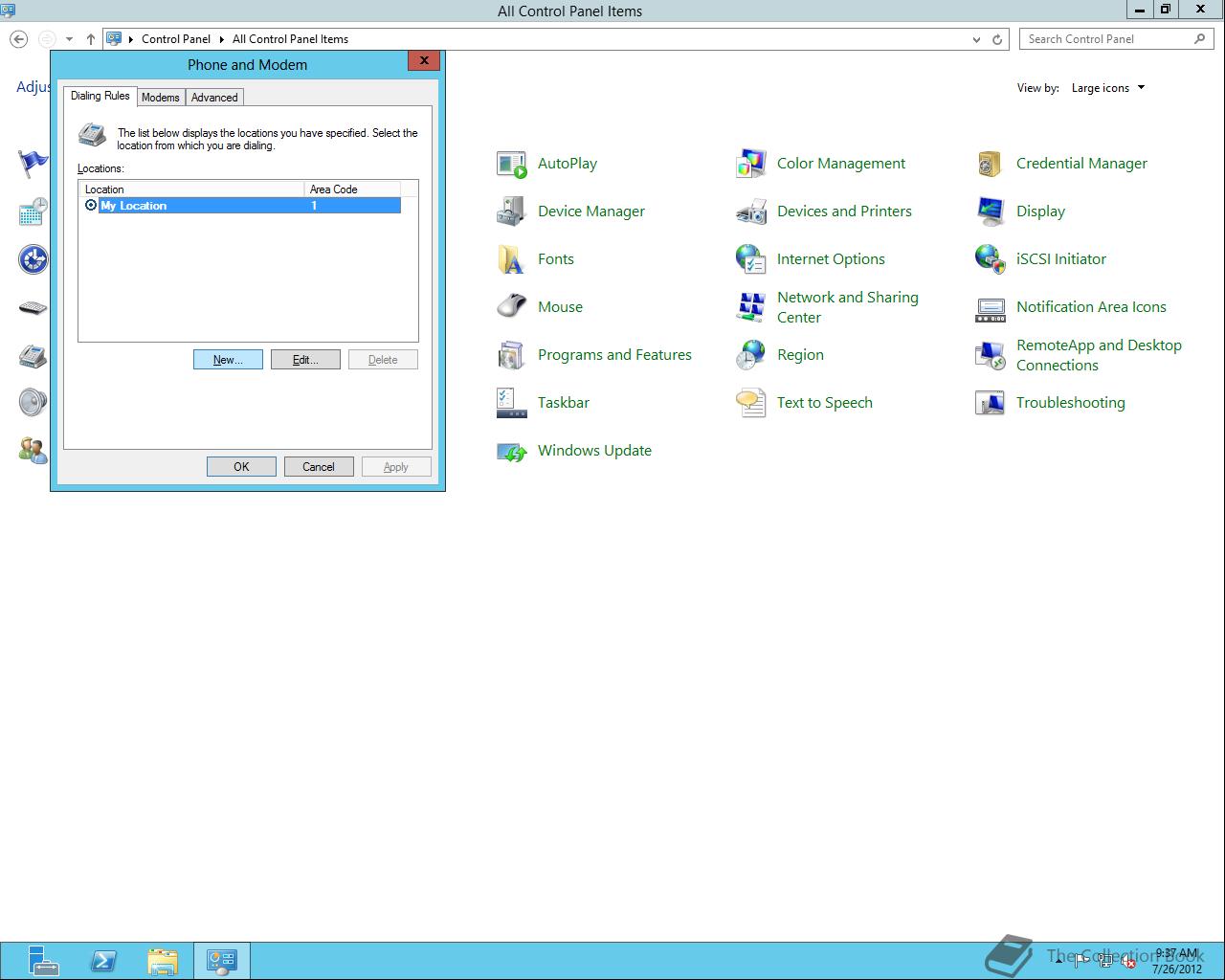
Task: Edit the selected dialing location
Action: pyautogui.click(x=305, y=359)
